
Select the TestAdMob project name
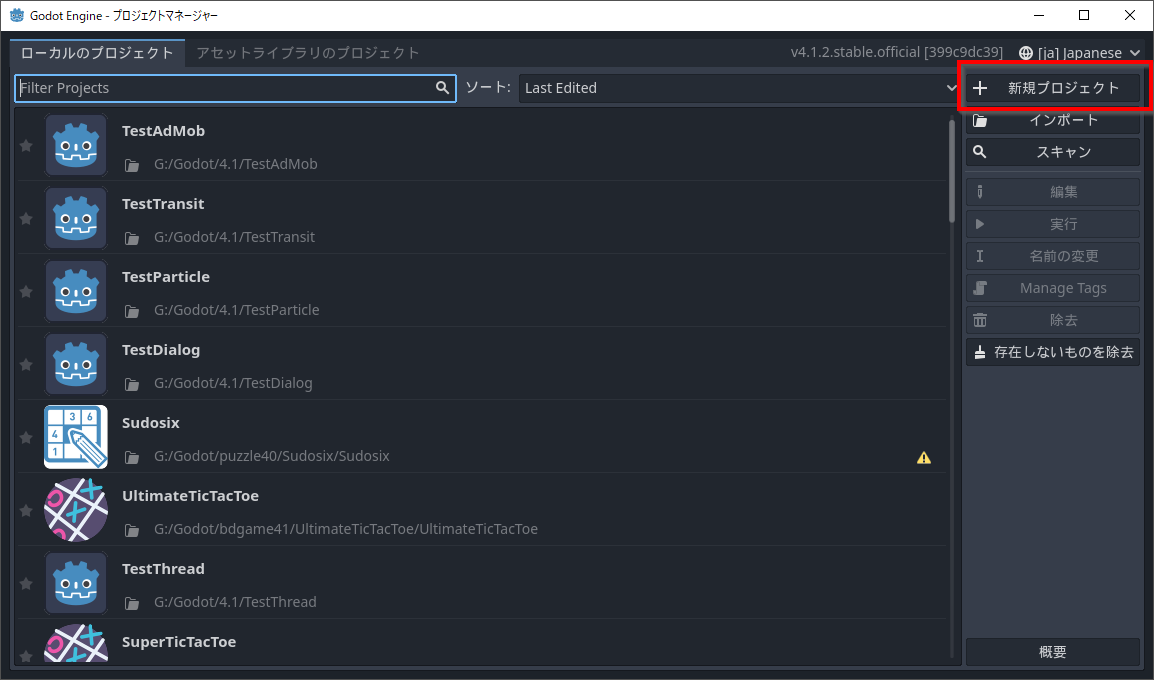[x=163, y=131]
